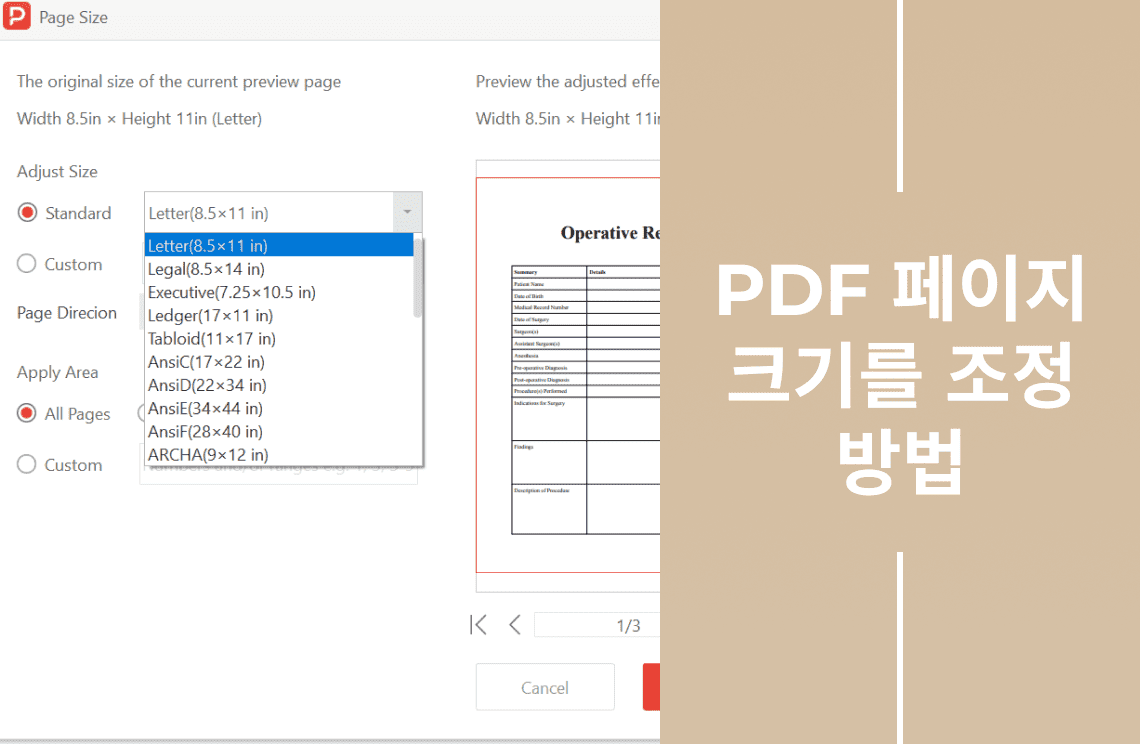1140x744 pixels.
Task: Select Custom under Apply Area
Action: coord(26,465)
